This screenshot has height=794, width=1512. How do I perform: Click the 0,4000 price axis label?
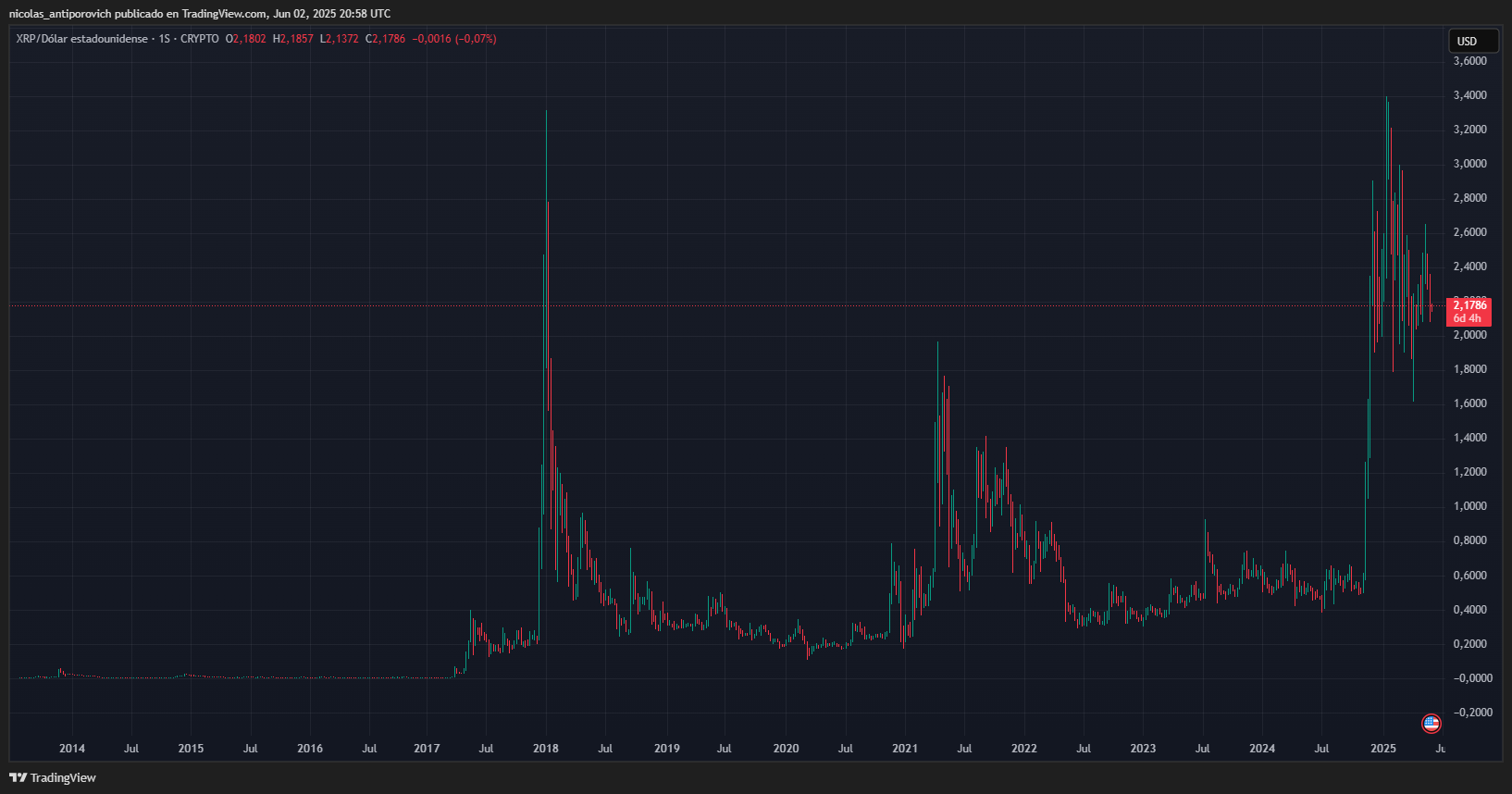point(1470,610)
